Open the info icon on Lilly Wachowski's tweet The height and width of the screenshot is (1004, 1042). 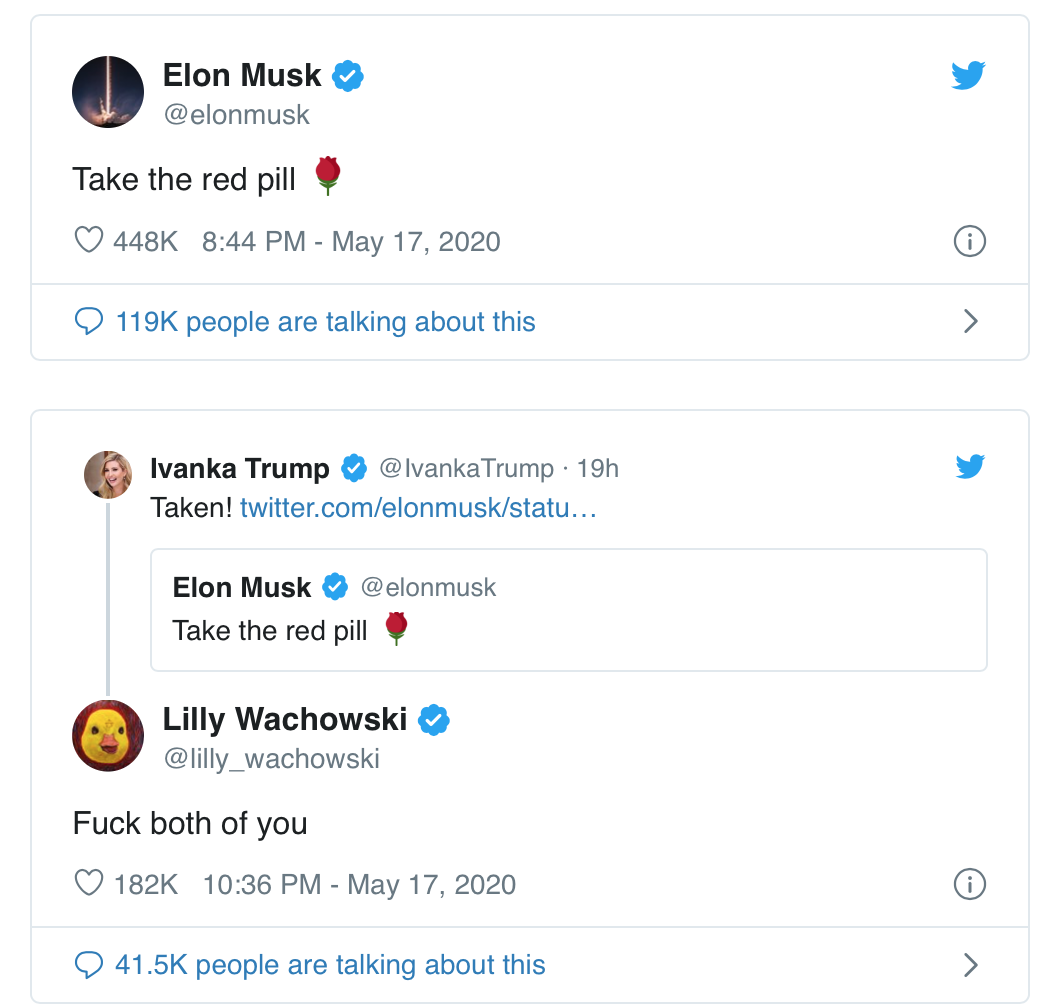tap(968, 884)
